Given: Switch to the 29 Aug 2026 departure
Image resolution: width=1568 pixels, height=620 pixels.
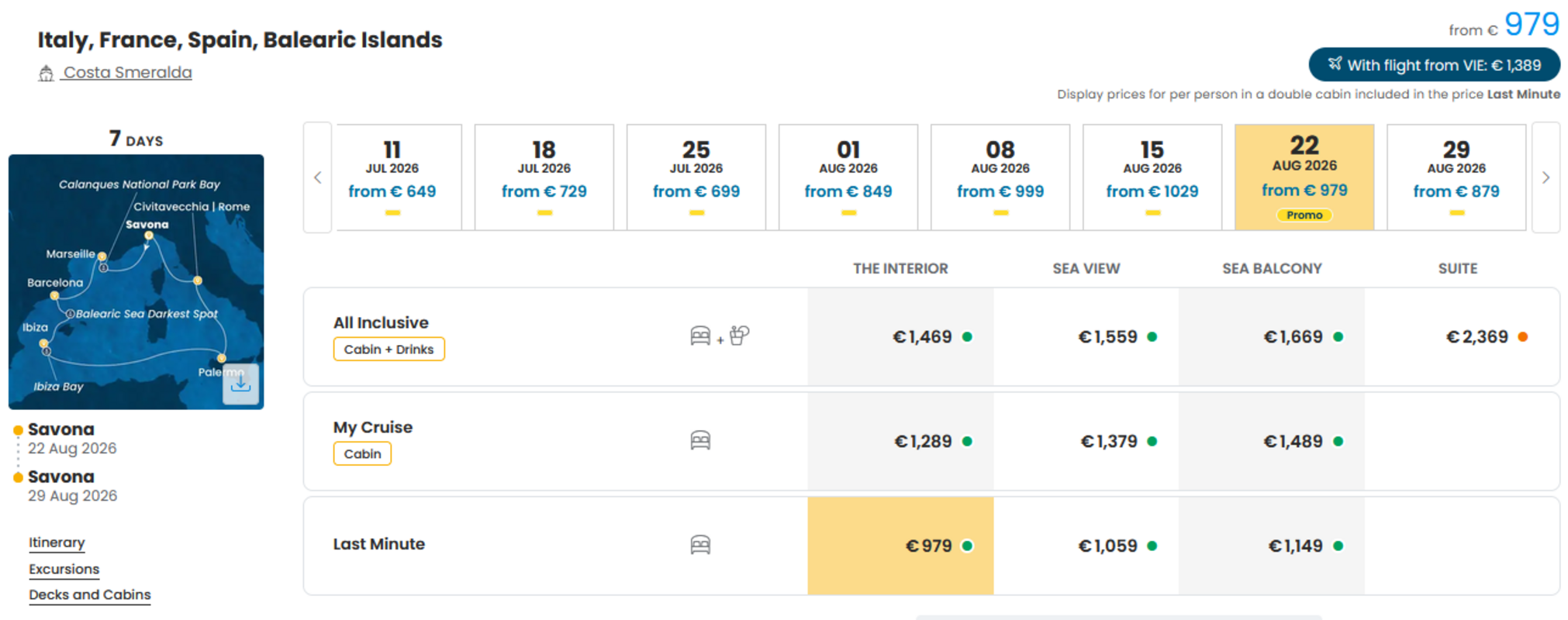Looking at the screenshot, I should point(1456,177).
